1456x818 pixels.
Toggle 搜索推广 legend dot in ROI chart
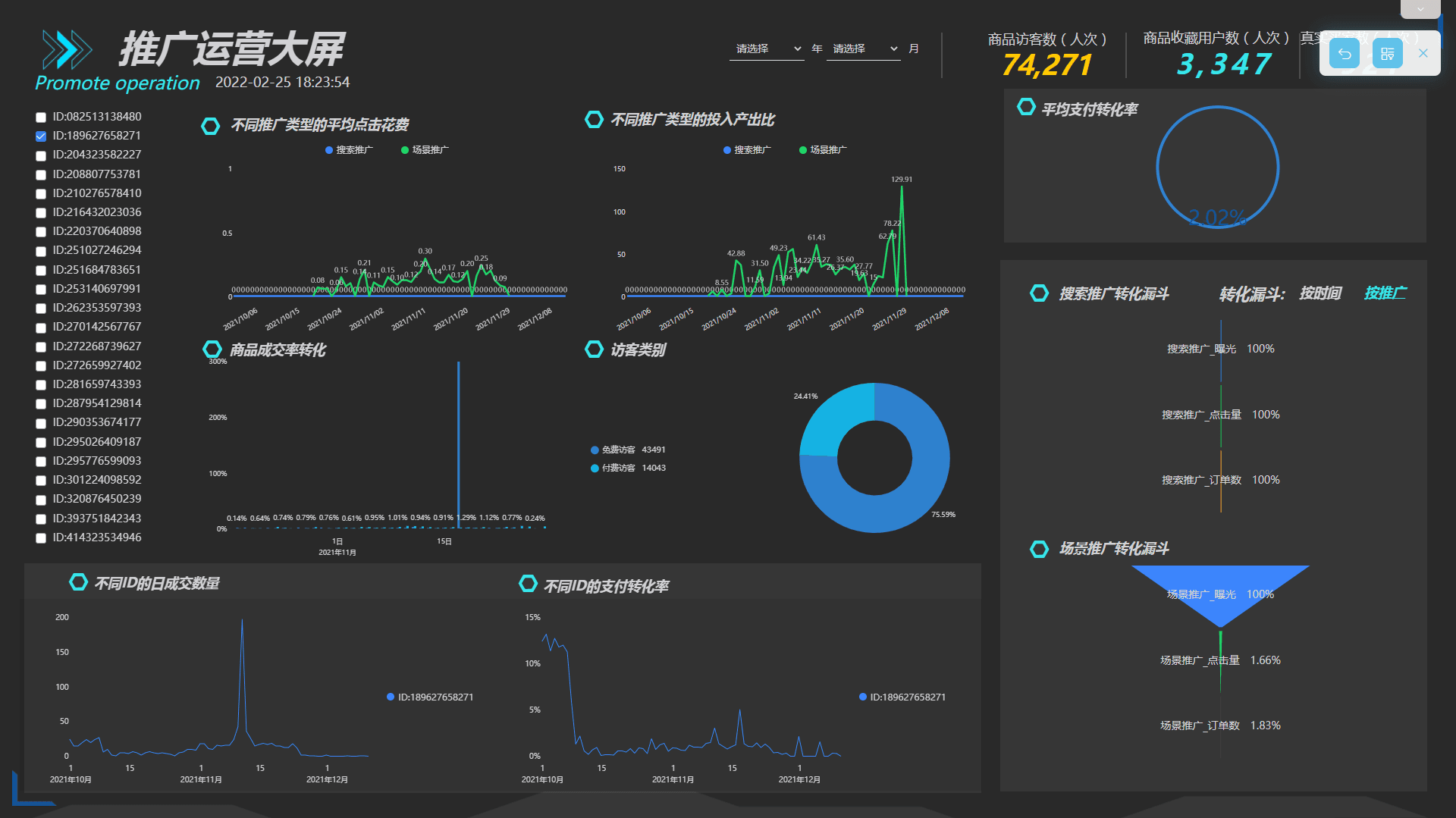point(727,150)
